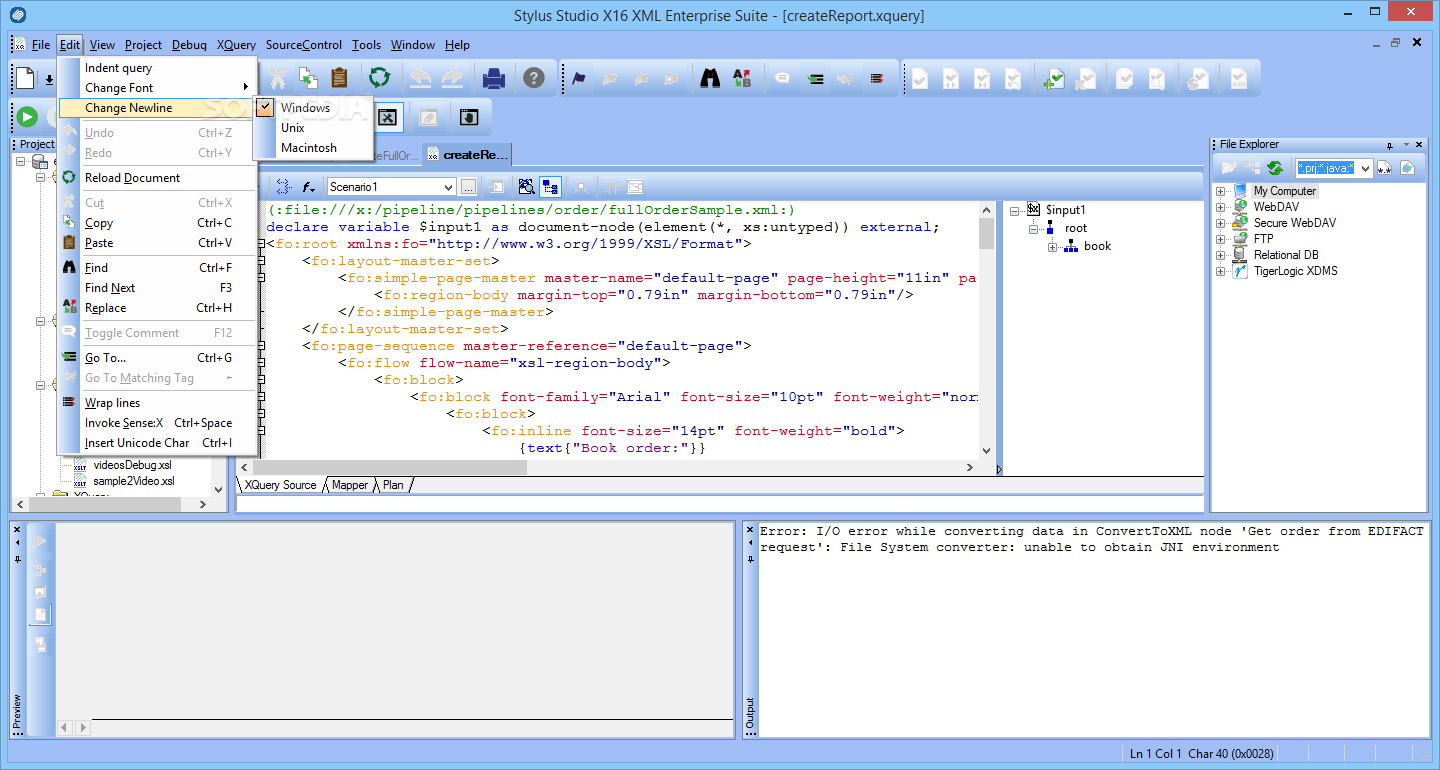
Task: Click the binoculars Find icon in toolbar
Action: (x=710, y=78)
